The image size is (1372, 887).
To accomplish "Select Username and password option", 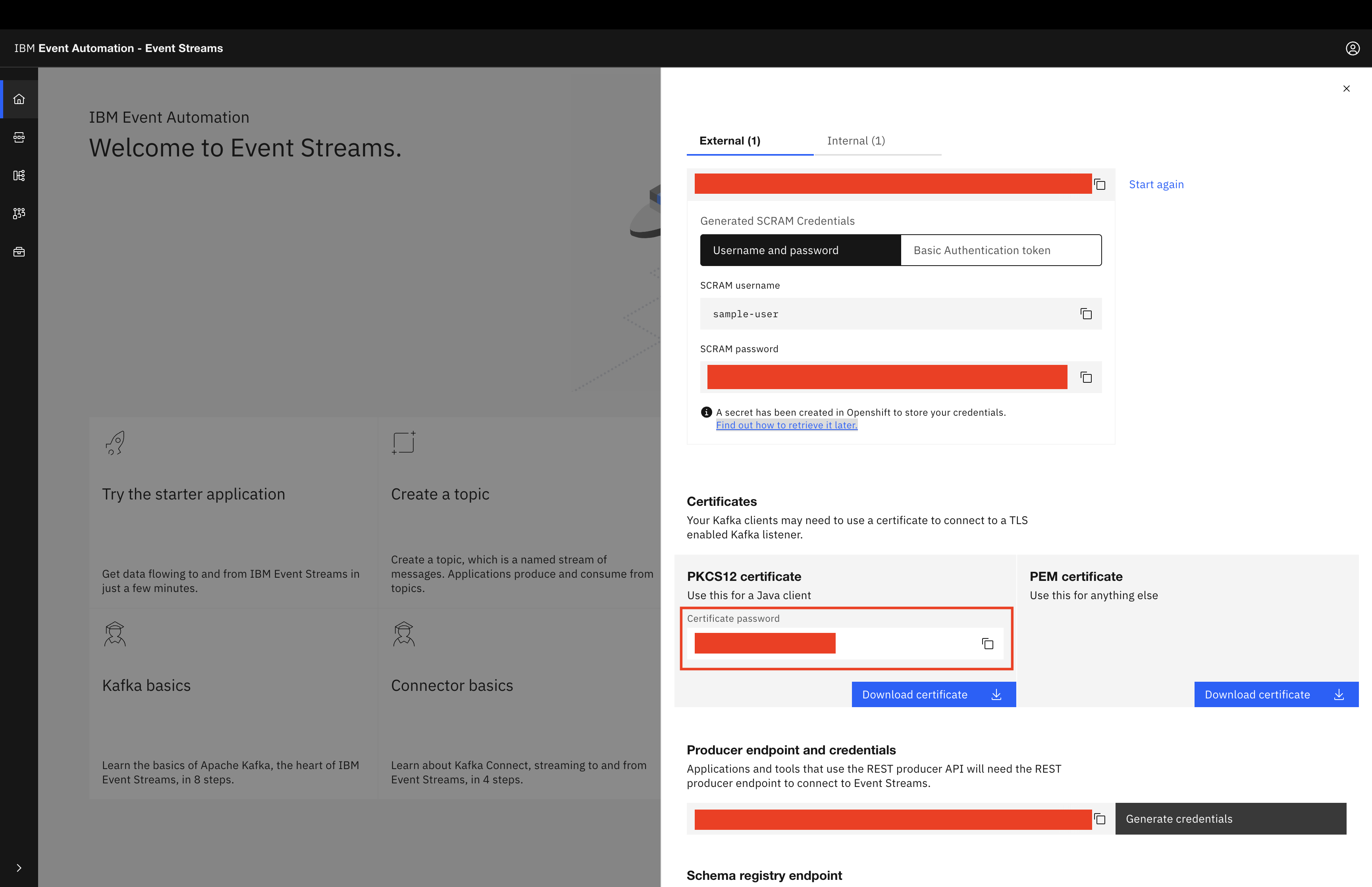I will click(x=800, y=250).
